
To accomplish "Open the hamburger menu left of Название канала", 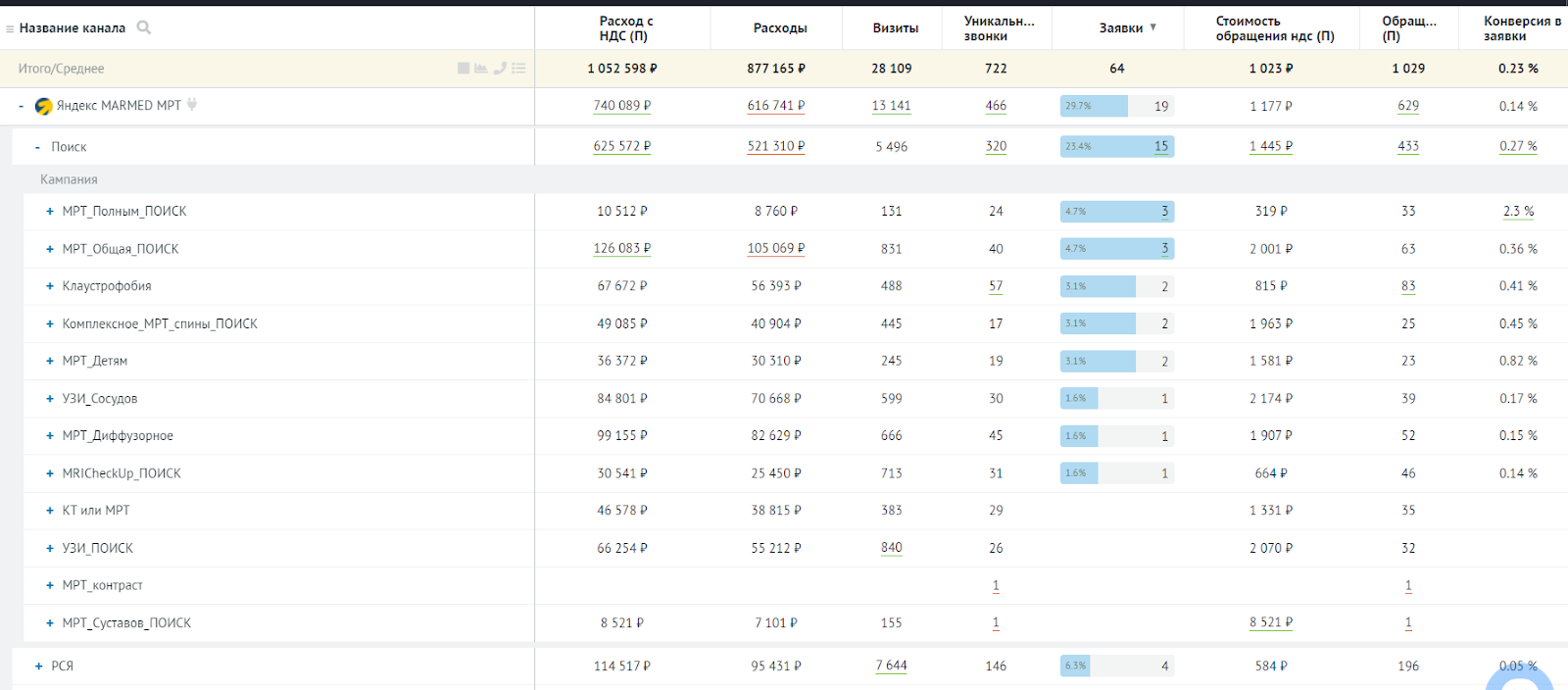I will tap(10, 28).
